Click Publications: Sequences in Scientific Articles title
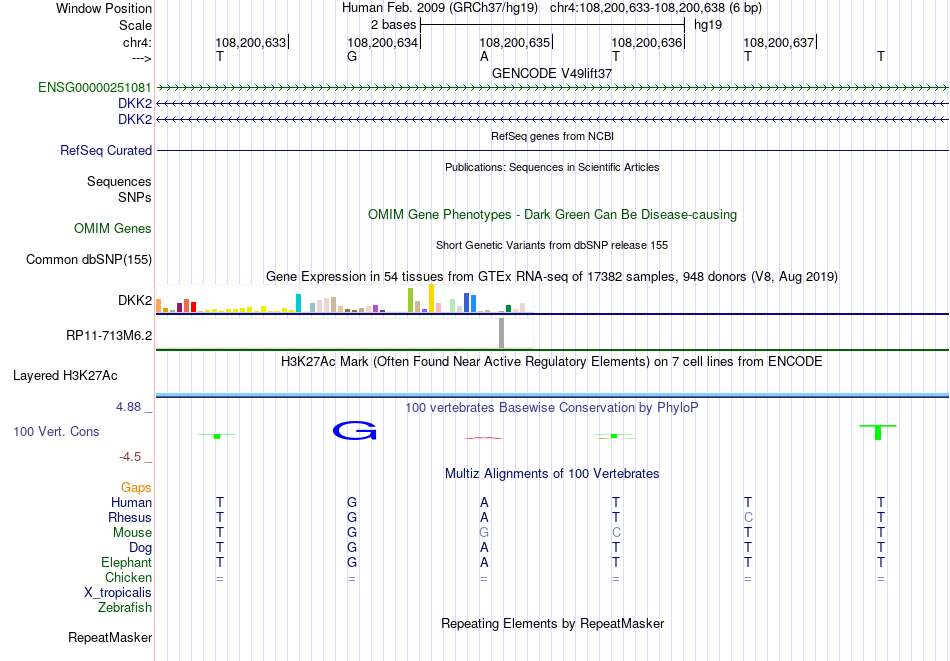This screenshot has height=661, width=950. coord(552,167)
